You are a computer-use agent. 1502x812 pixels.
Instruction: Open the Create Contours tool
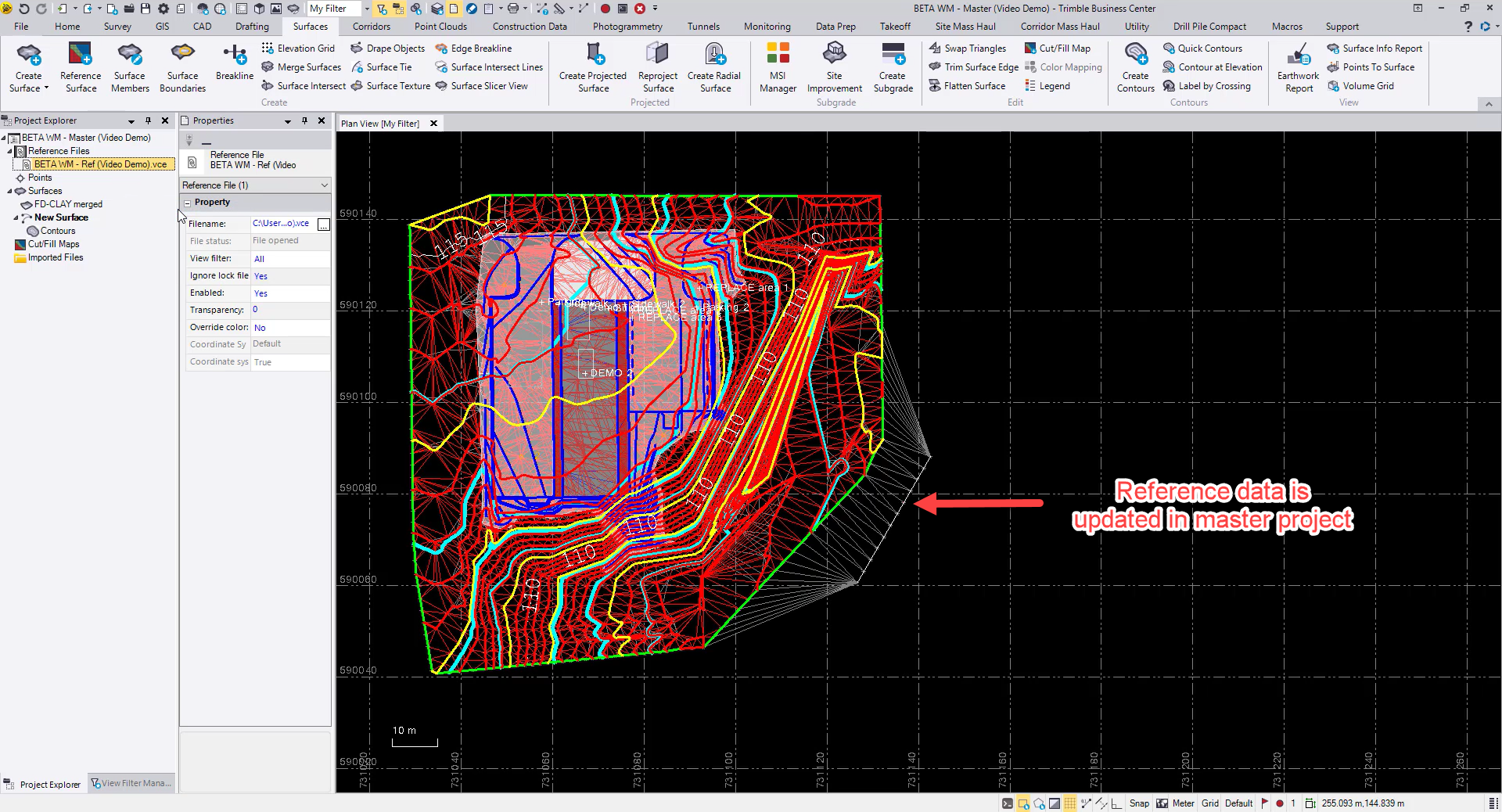coord(1135,68)
